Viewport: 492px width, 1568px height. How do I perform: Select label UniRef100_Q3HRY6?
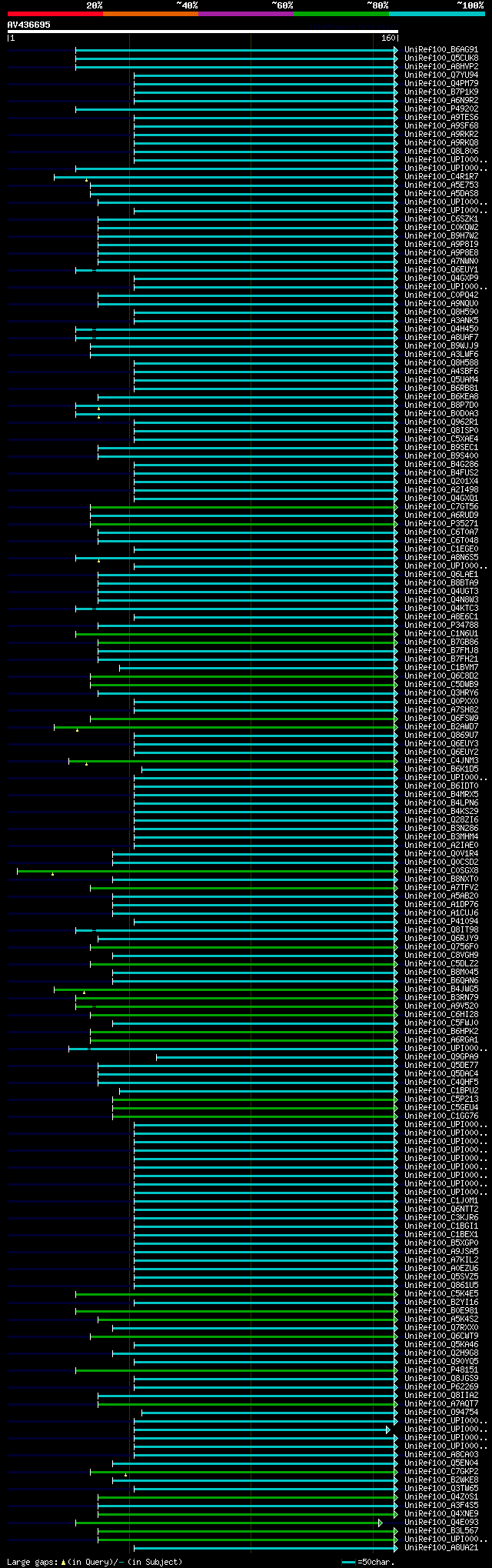441,693
